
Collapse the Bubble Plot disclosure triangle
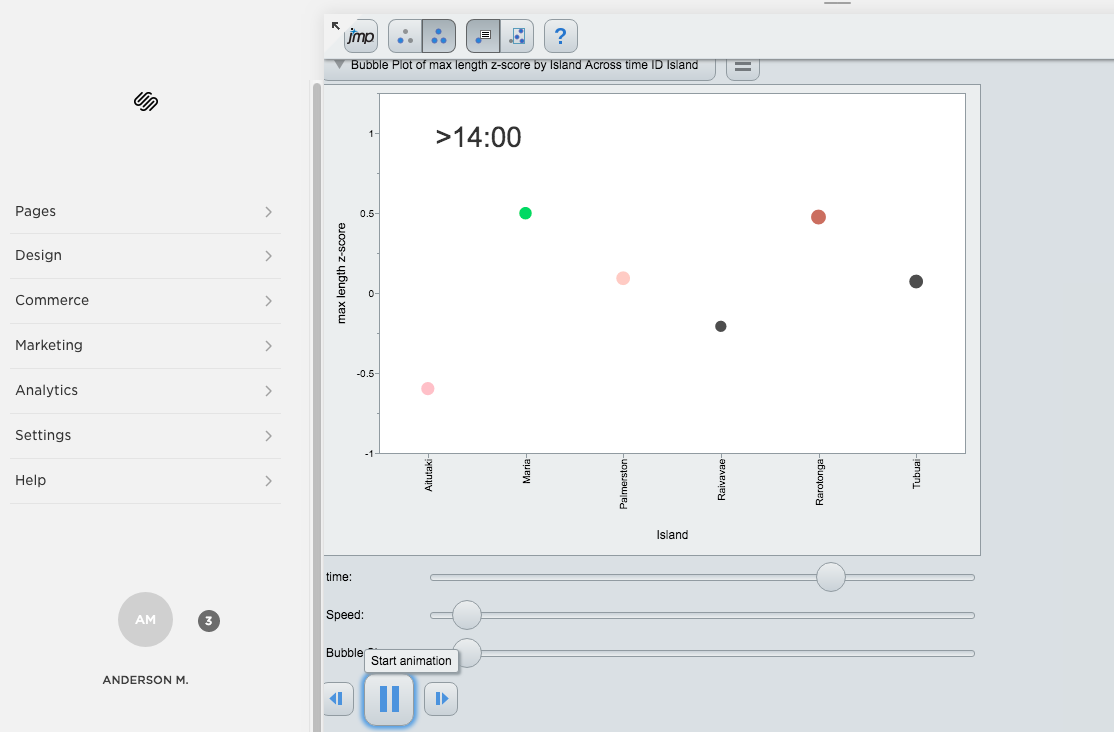pyautogui.click(x=340, y=65)
